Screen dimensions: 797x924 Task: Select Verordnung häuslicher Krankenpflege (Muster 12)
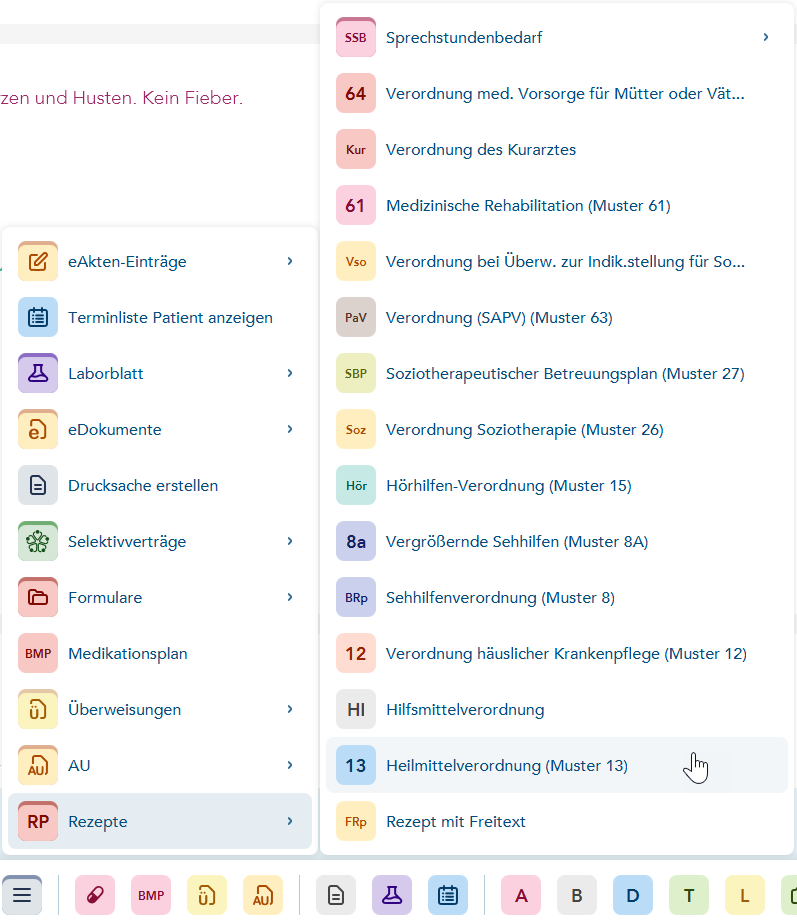(556, 653)
